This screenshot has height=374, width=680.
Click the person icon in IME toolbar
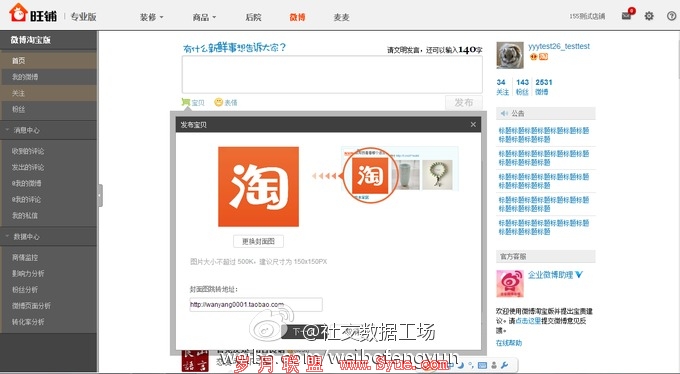click(494, 365)
